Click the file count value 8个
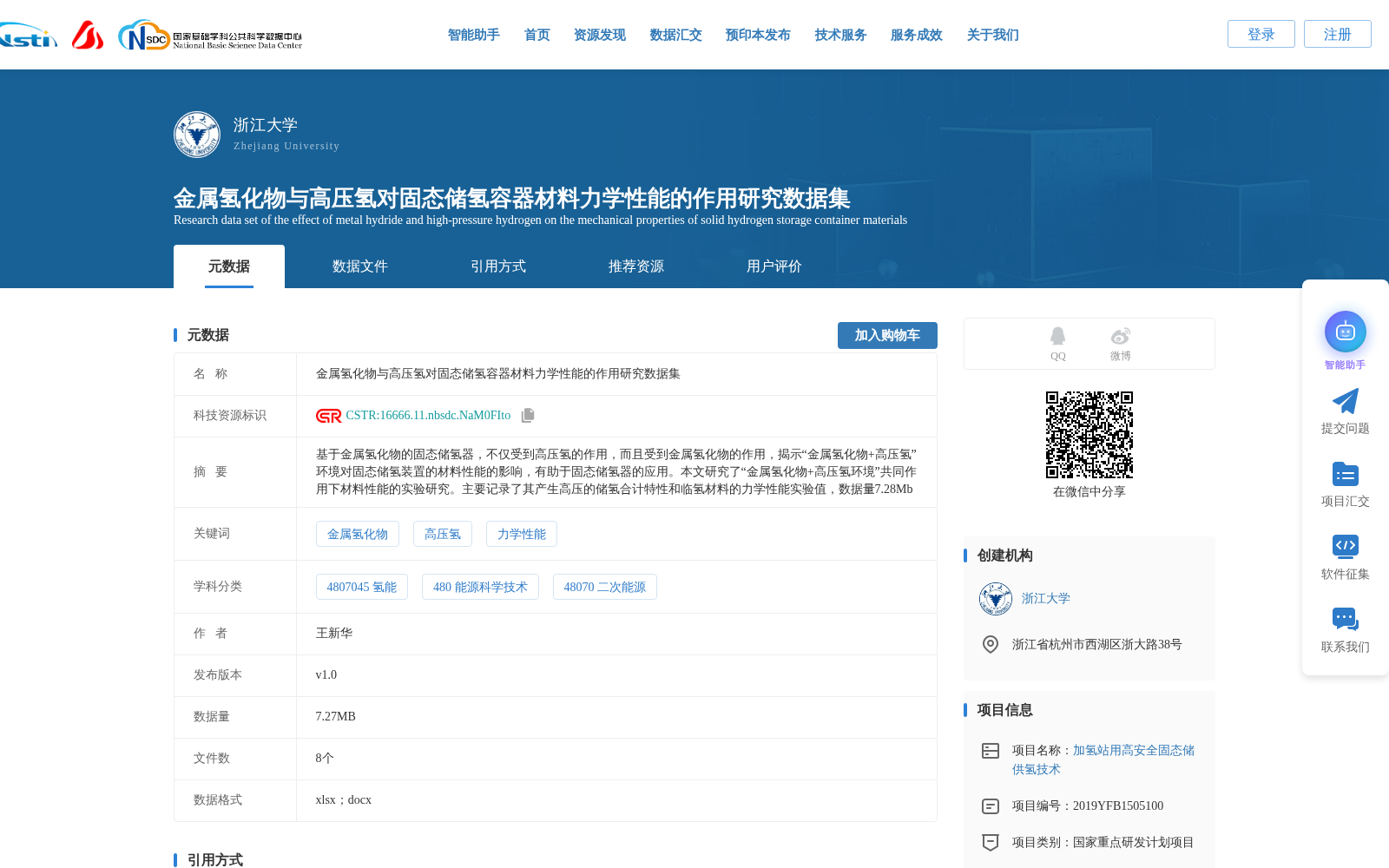 pos(325,759)
